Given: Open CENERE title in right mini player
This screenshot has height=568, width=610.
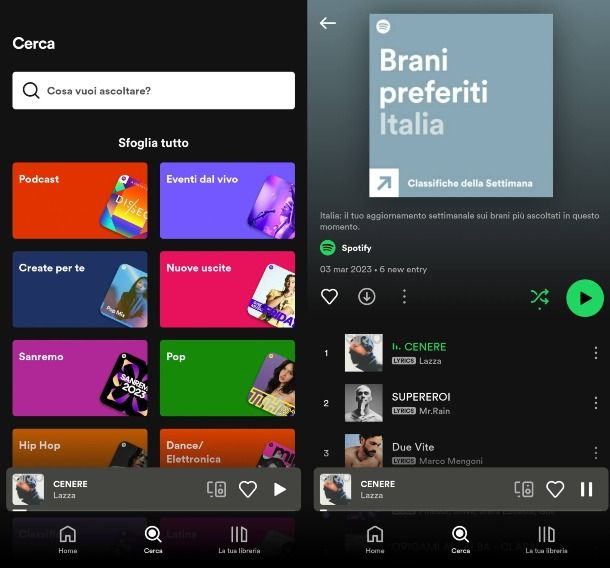Looking at the screenshot, I should coord(378,484).
